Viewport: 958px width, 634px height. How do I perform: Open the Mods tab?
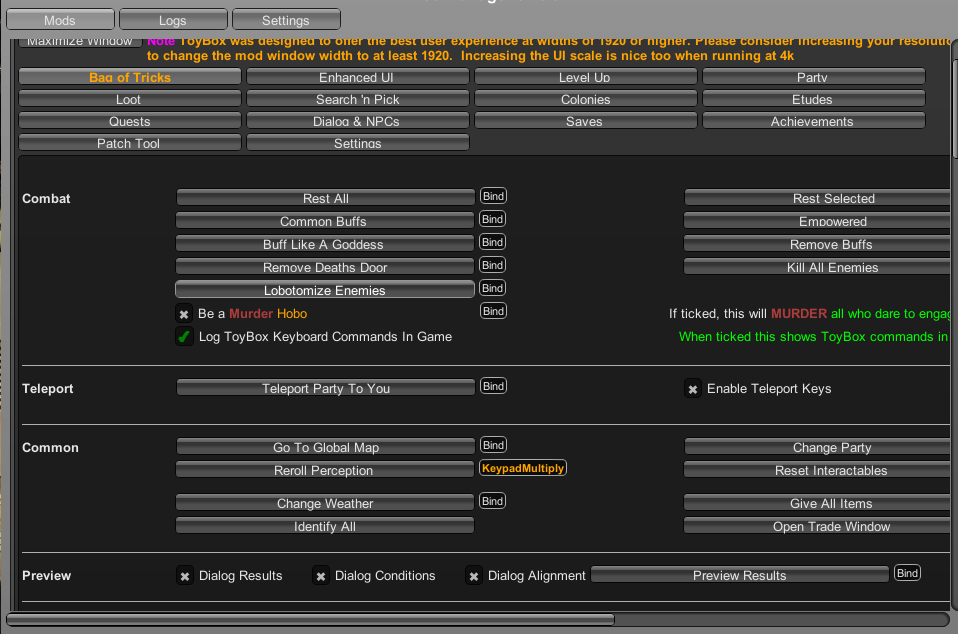(60, 20)
